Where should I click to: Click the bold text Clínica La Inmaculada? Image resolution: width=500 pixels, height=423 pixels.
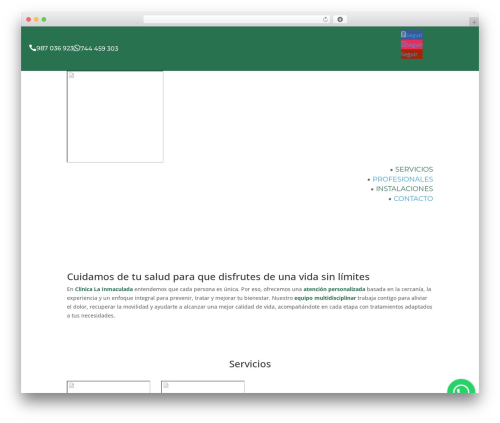[x=104, y=289]
